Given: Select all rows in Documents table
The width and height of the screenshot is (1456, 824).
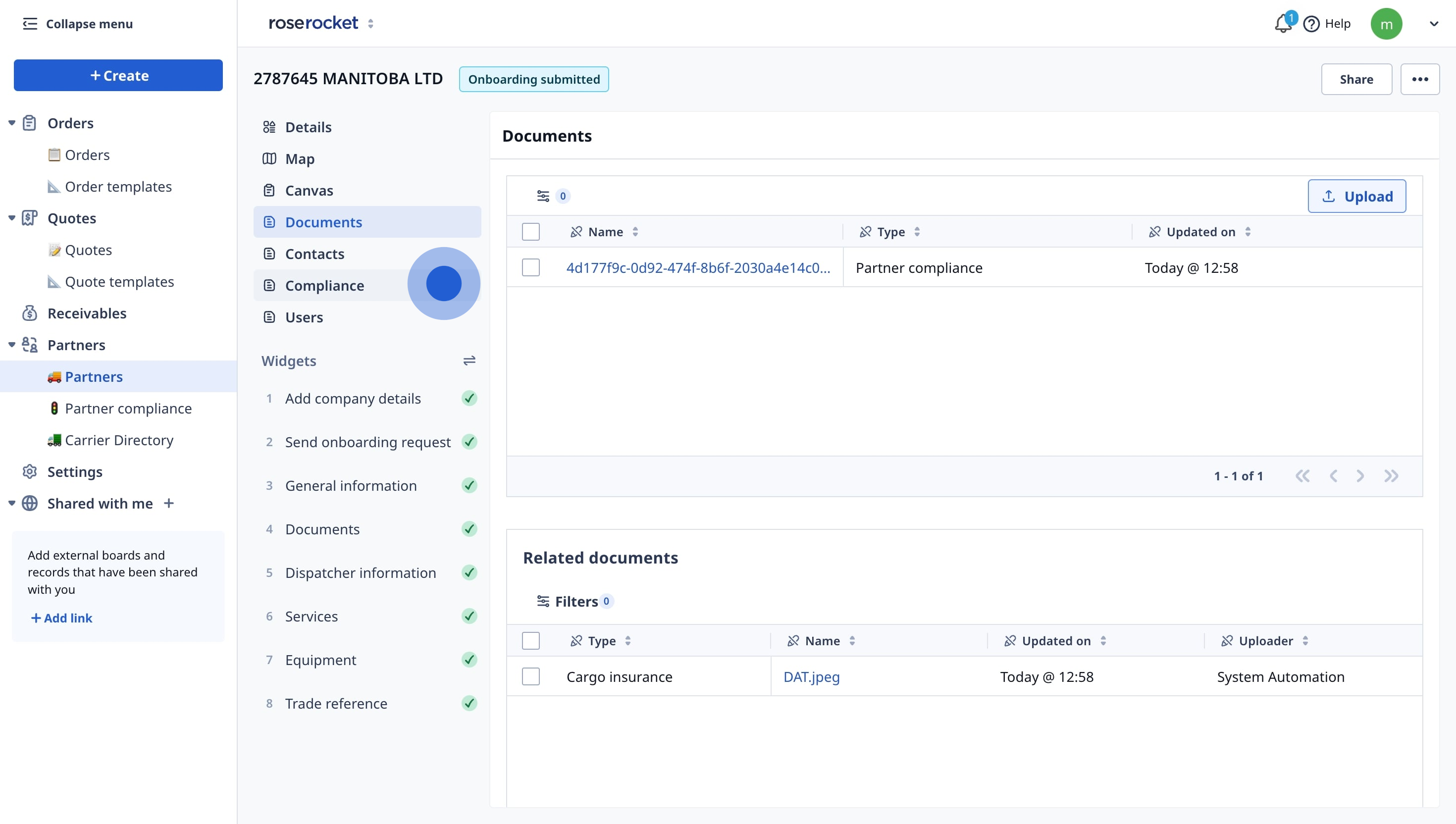Looking at the screenshot, I should pyautogui.click(x=530, y=232).
